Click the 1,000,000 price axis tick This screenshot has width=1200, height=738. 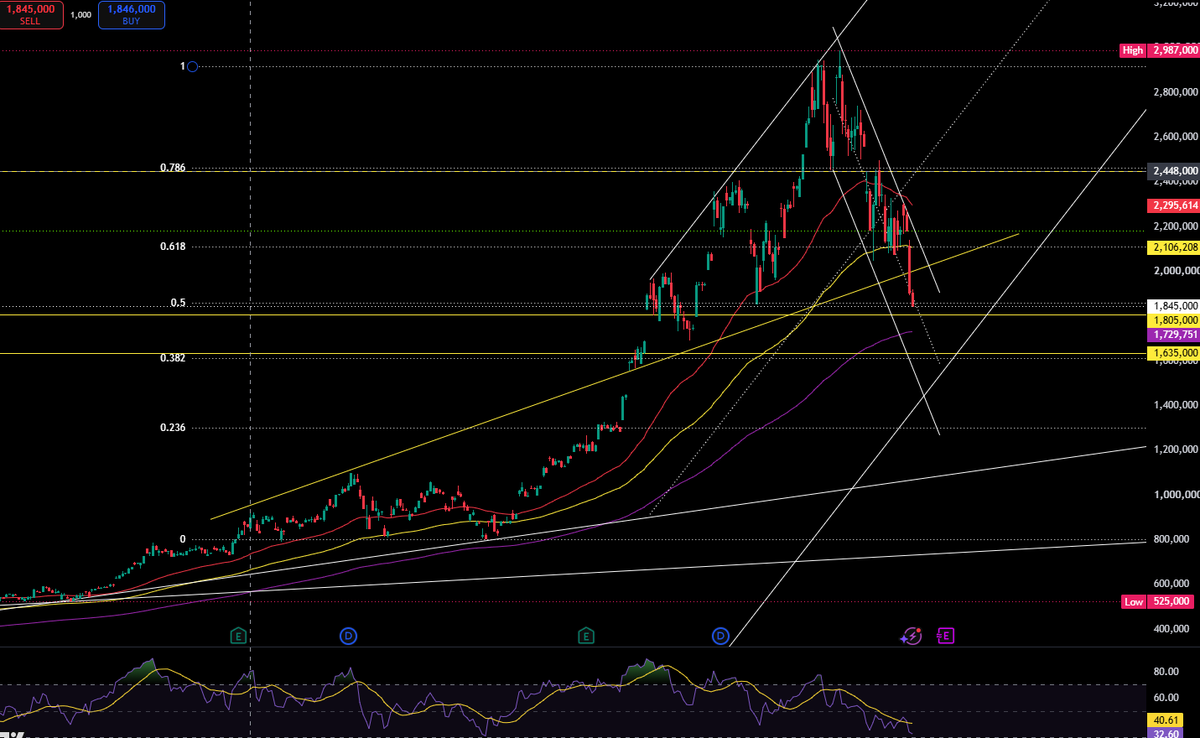[1175, 495]
